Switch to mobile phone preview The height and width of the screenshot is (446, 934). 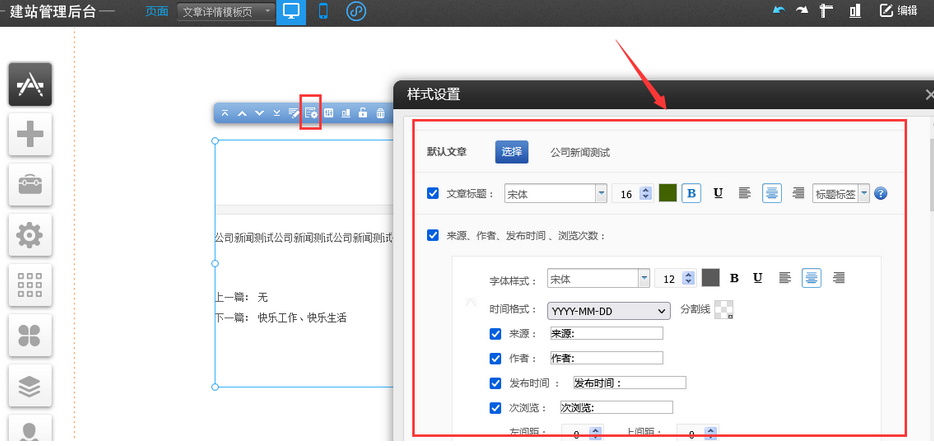[x=323, y=12]
